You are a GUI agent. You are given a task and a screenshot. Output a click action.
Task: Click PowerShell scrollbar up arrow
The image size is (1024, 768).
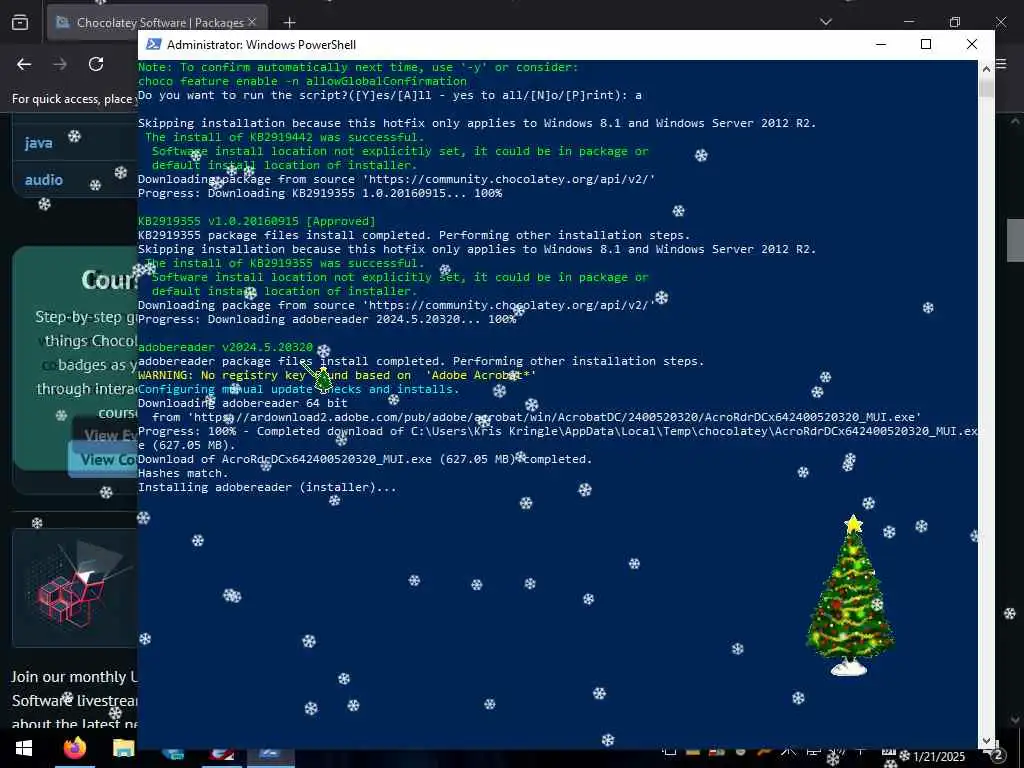(x=986, y=67)
